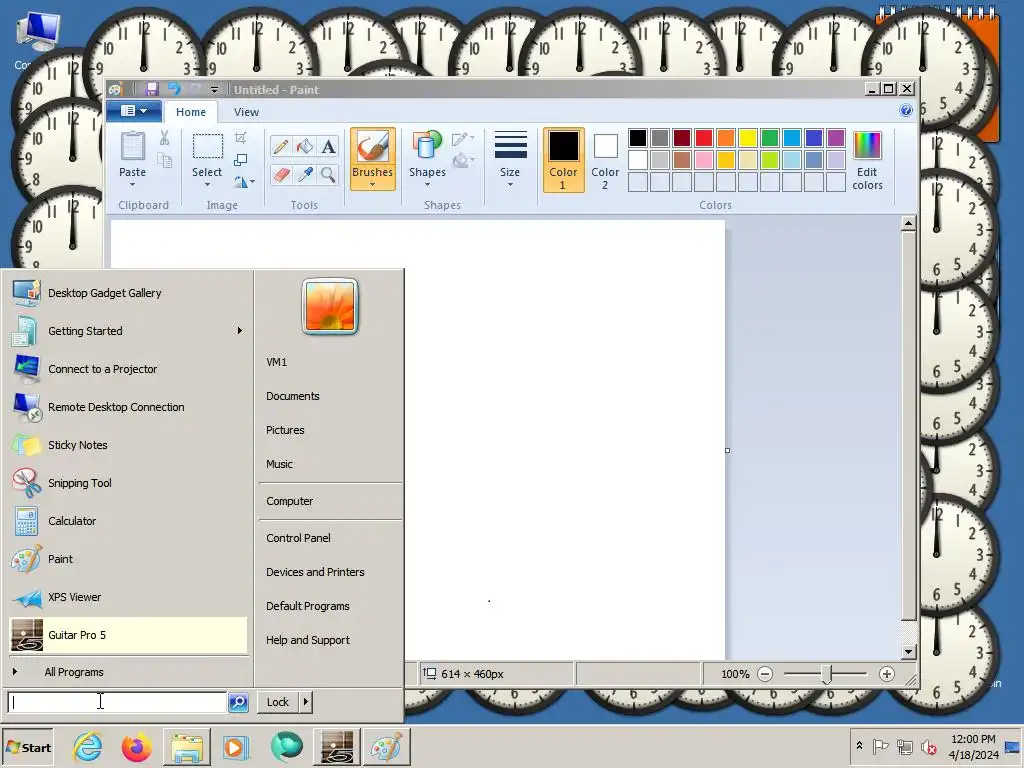Switch to the Home ribbon tab
This screenshot has width=1024, height=768.
[191, 112]
